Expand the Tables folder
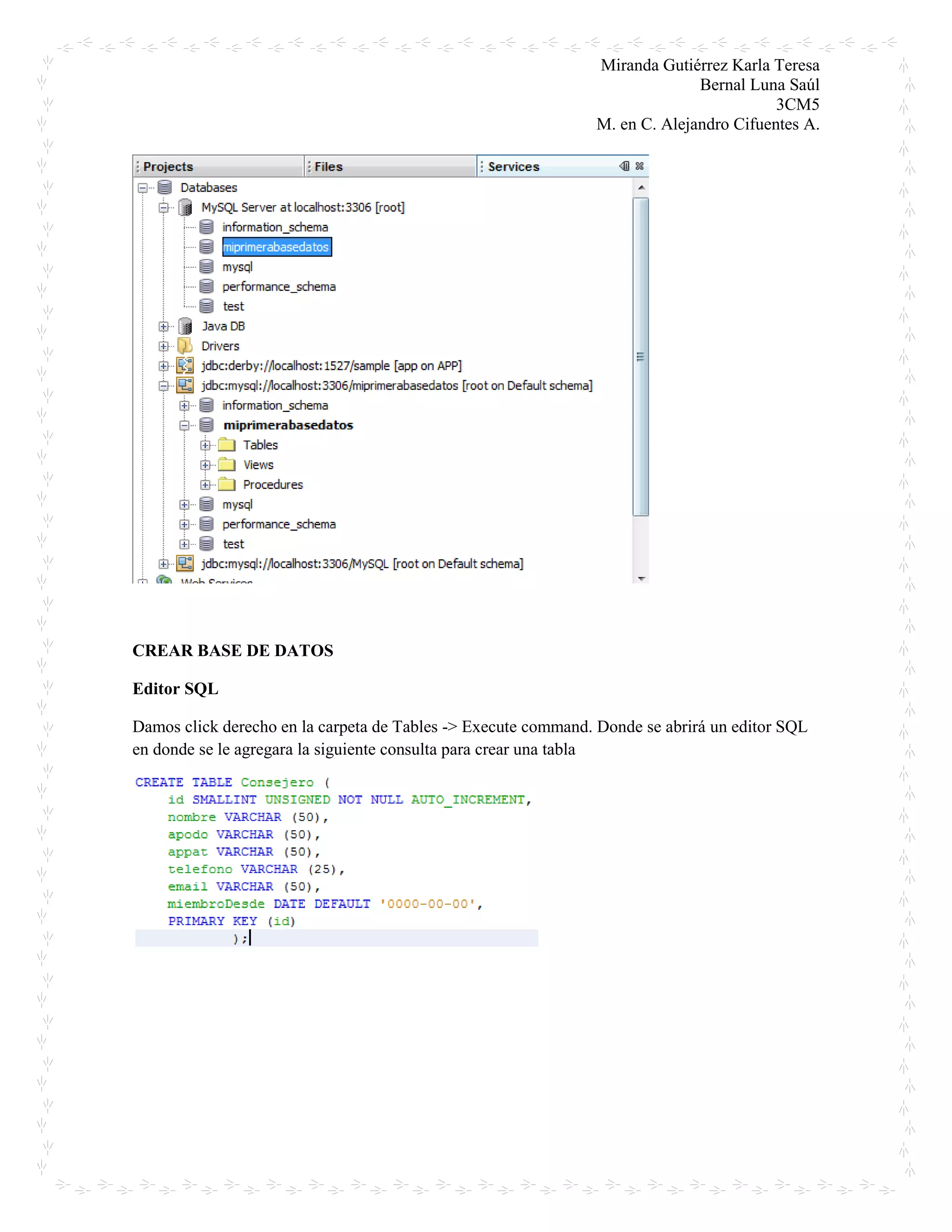The width and height of the screenshot is (952, 1232). click(x=205, y=445)
